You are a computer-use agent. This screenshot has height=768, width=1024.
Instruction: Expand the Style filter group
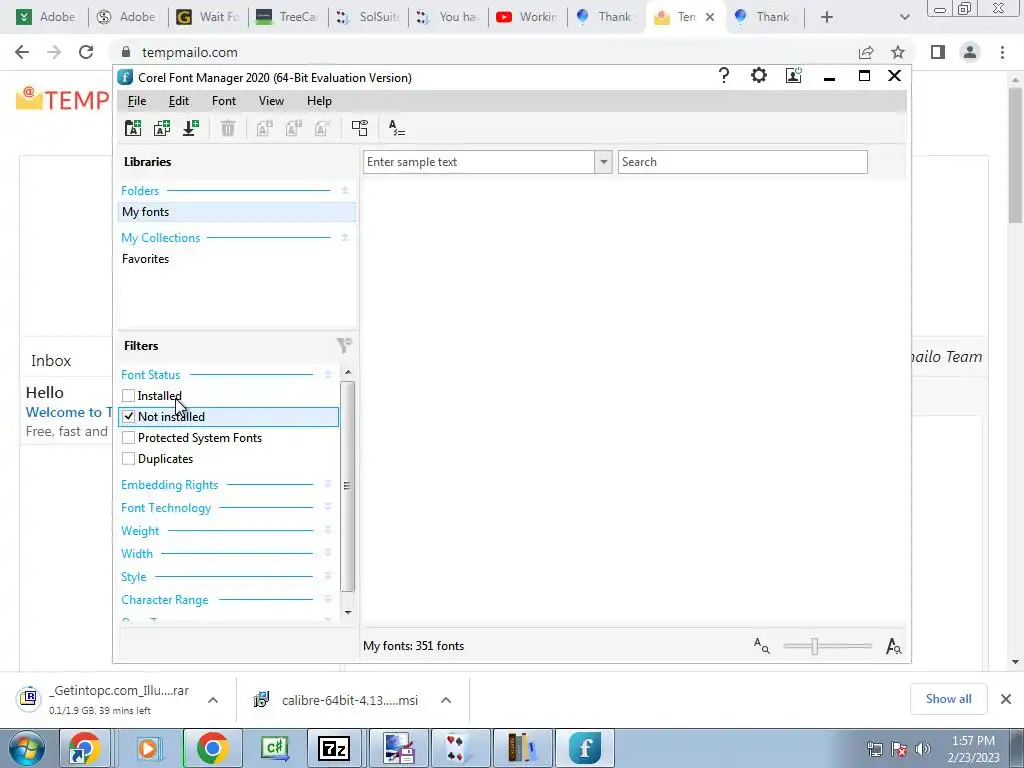[328, 577]
